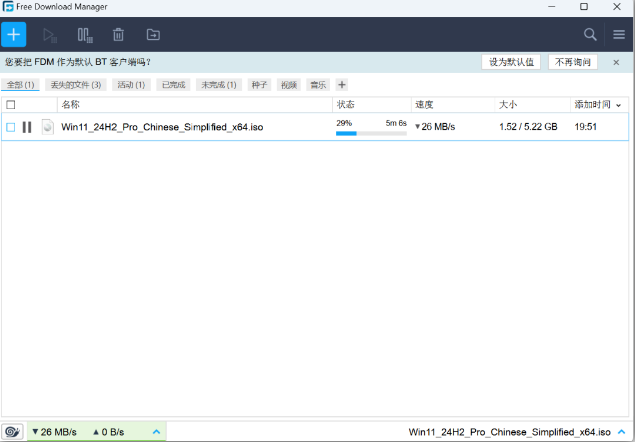Click the Win11 ISO download progress bar

(370, 133)
